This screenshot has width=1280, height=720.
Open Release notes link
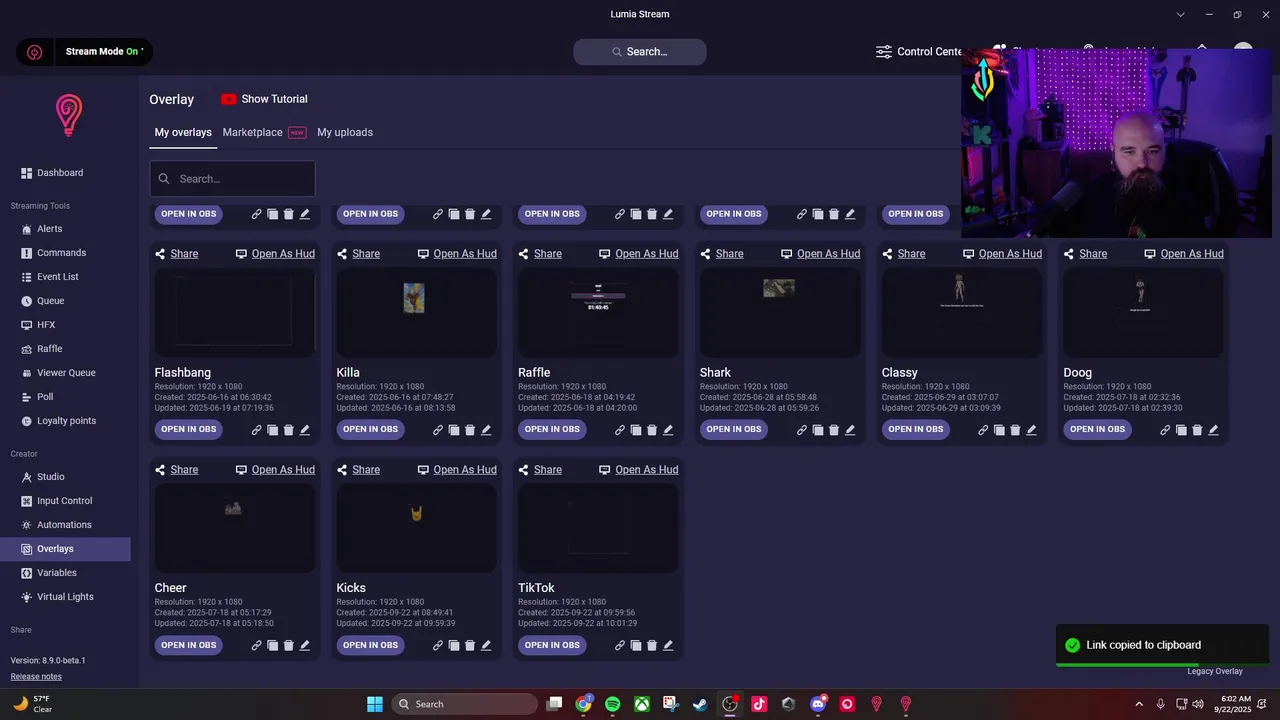[36, 677]
